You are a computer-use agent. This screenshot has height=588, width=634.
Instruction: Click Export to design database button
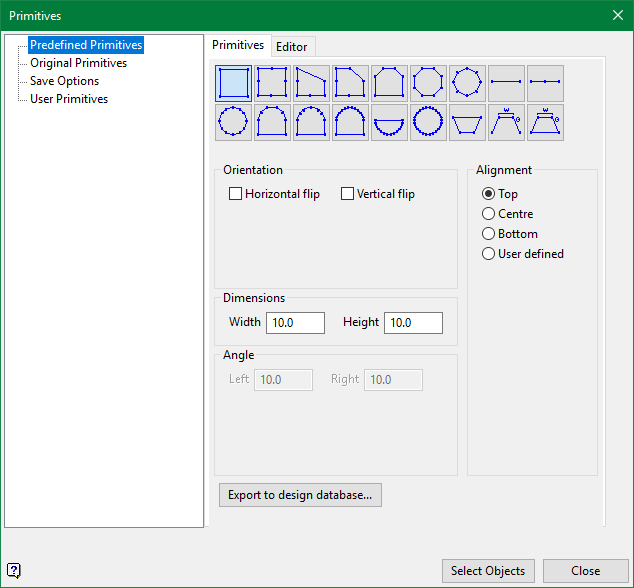300,495
